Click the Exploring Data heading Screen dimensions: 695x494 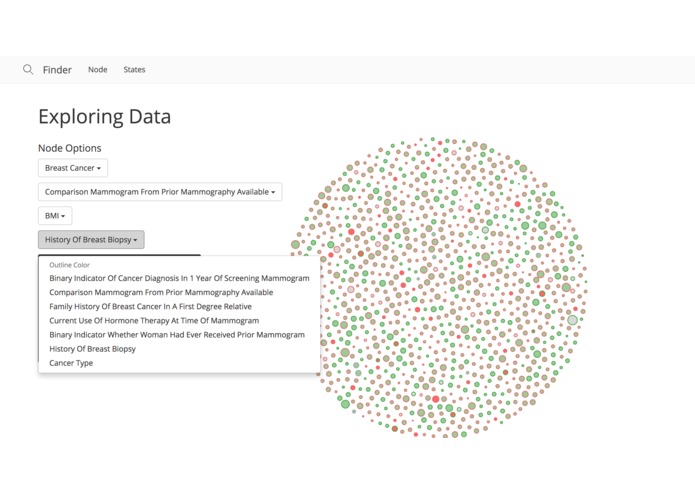105,117
